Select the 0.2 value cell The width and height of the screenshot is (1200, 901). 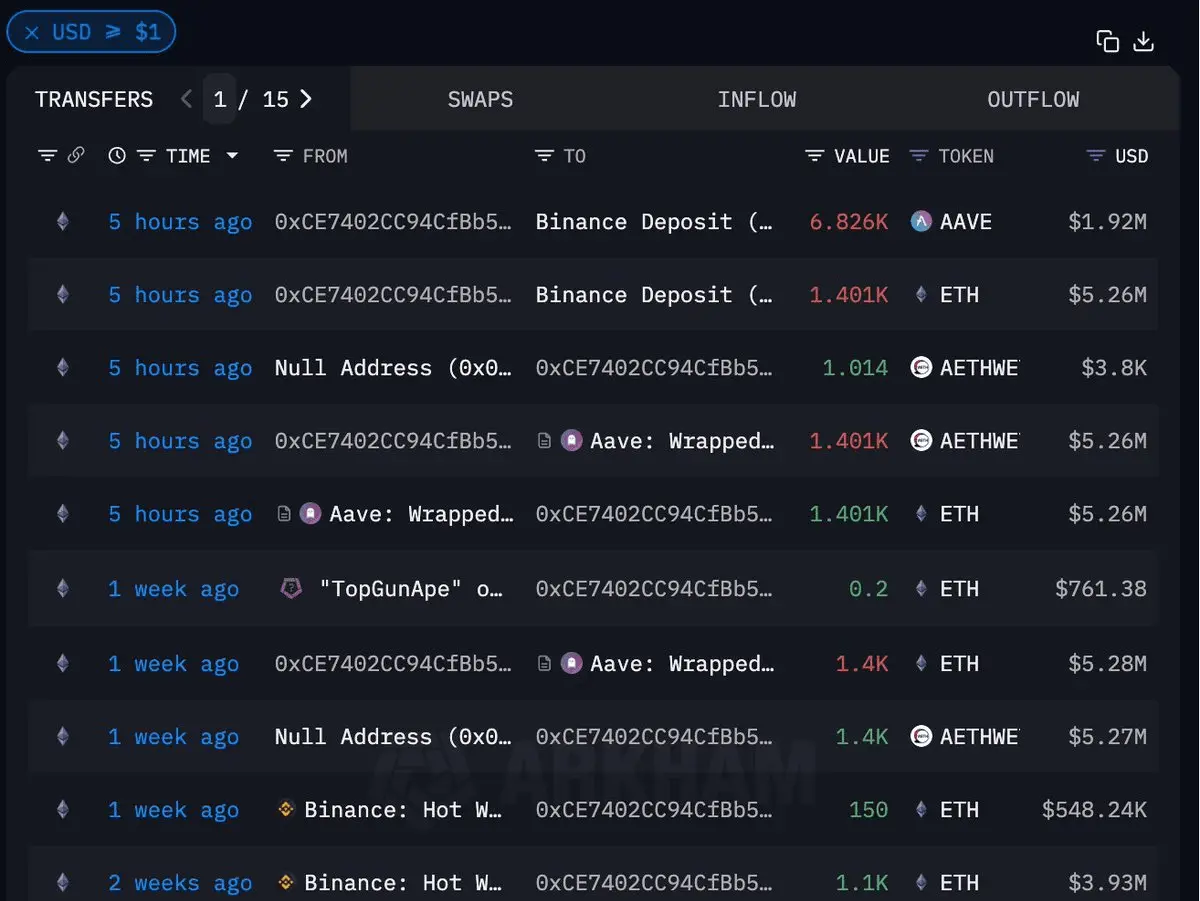tap(868, 589)
